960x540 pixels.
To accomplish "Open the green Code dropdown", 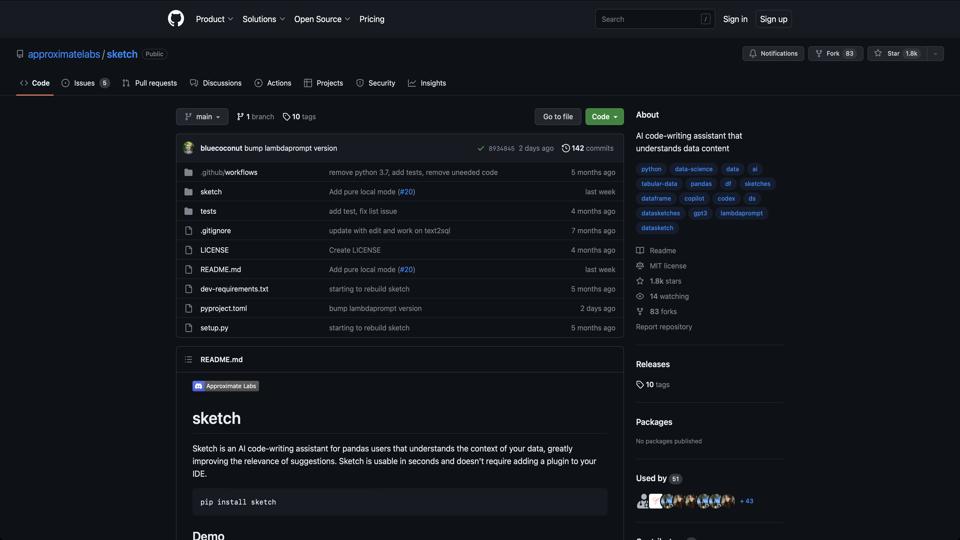I will pyautogui.click(x=604, y=117).
